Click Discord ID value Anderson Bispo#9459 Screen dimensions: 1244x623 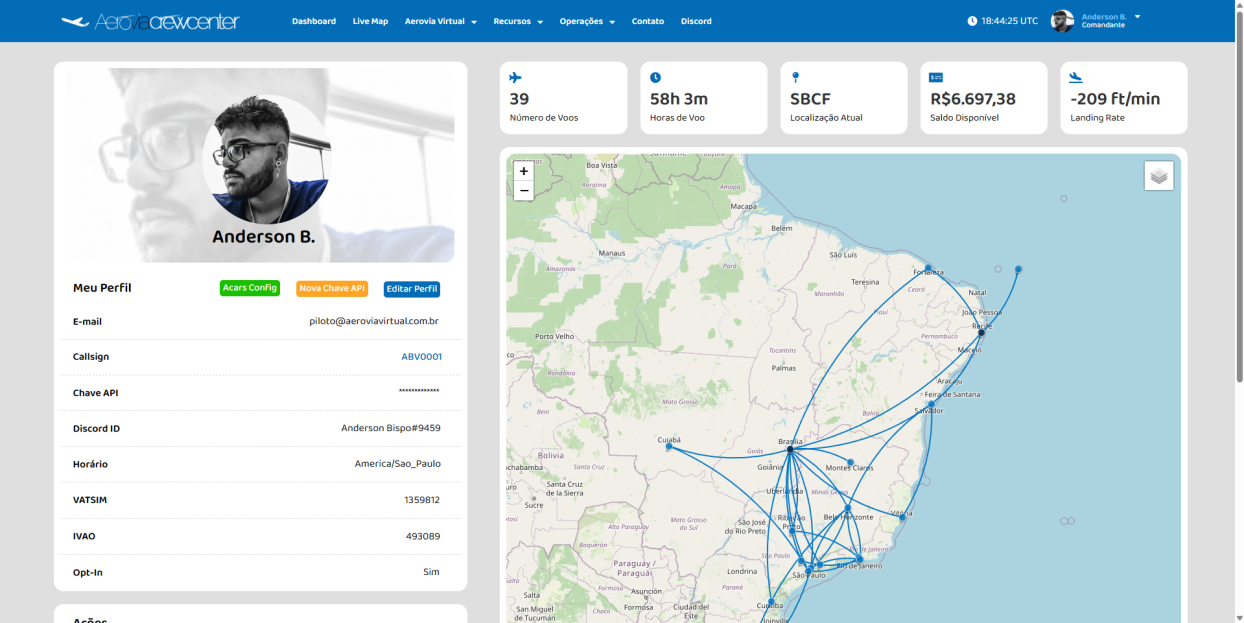click(x=391, y=428)
